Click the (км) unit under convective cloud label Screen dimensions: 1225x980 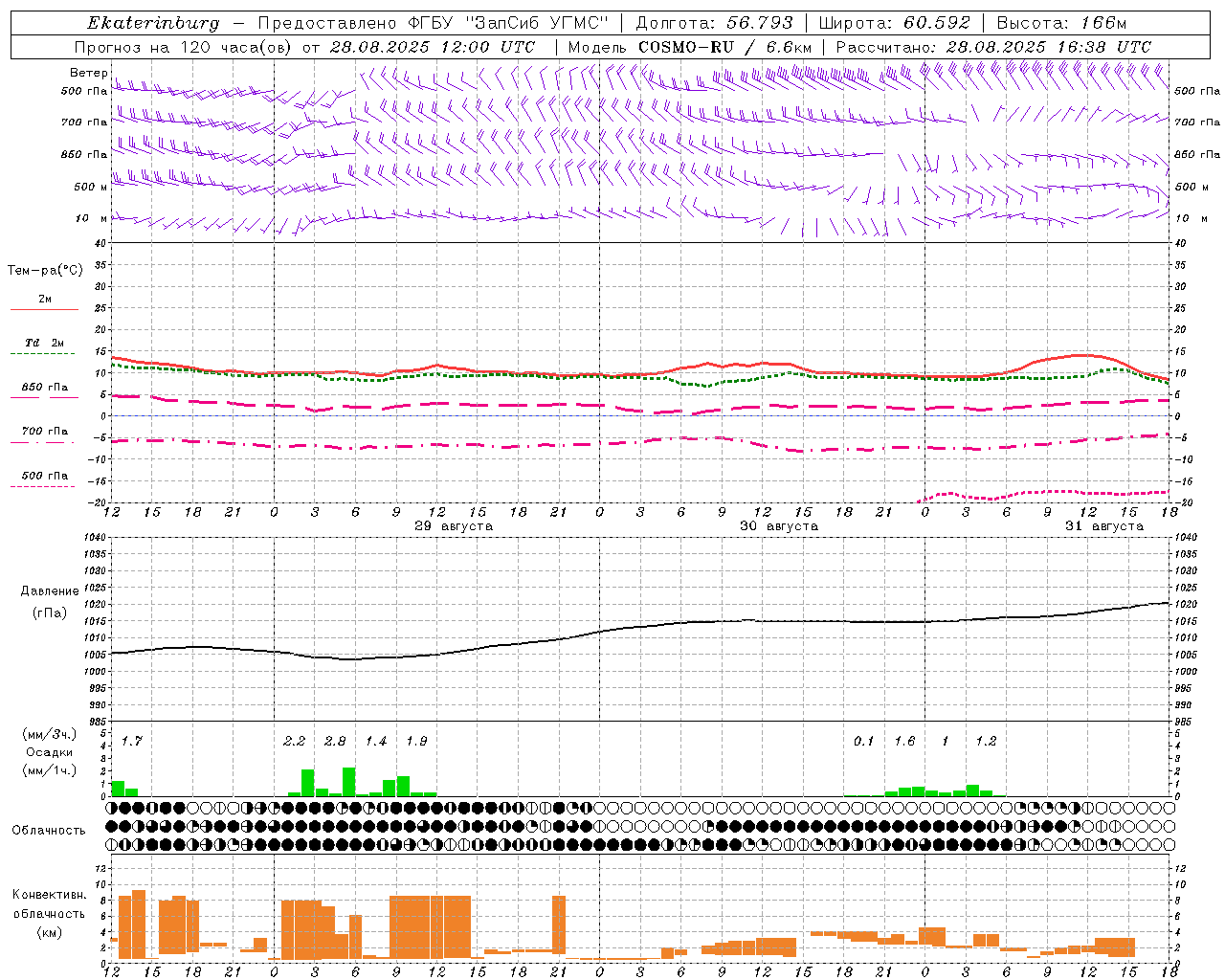[x=49, y=932]
